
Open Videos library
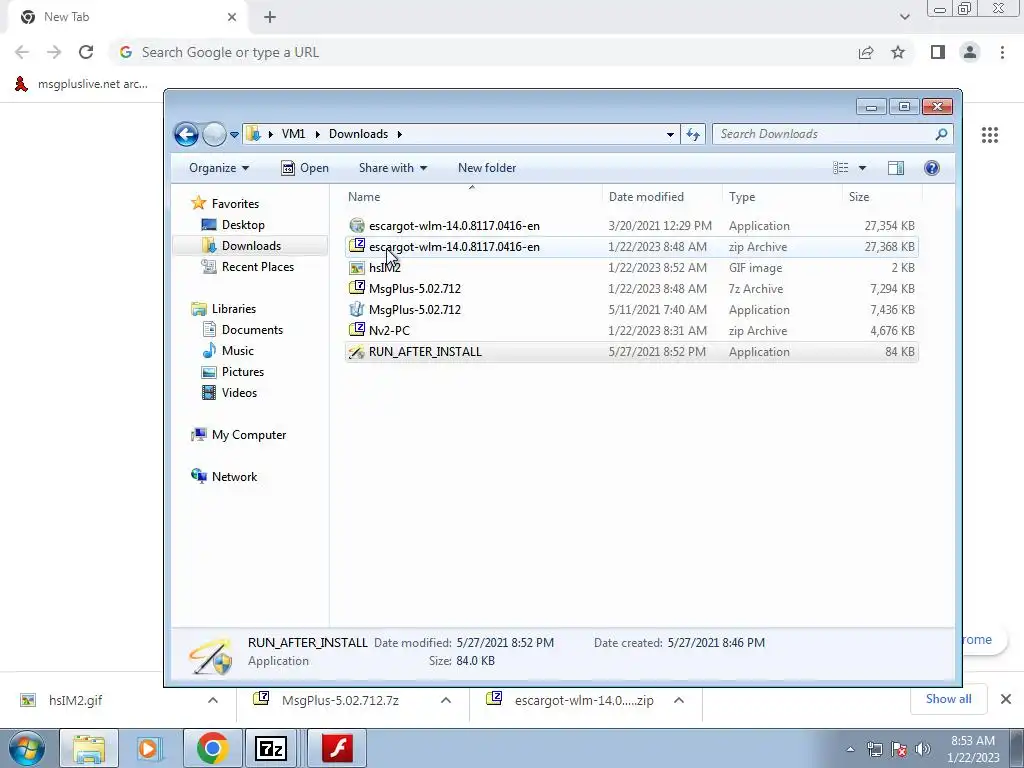[239, 392]
